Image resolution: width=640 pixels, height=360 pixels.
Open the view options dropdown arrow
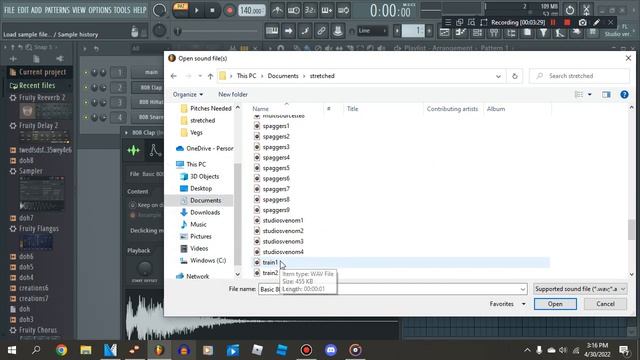point(589,95)
